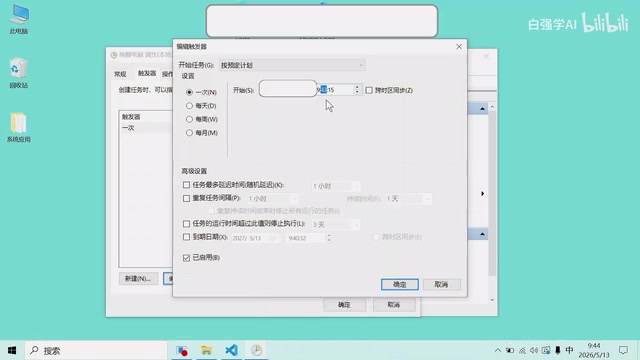Screen dimensions: 640x360
Task: Click 确定 in the properties window
Action: coord(344,305)
